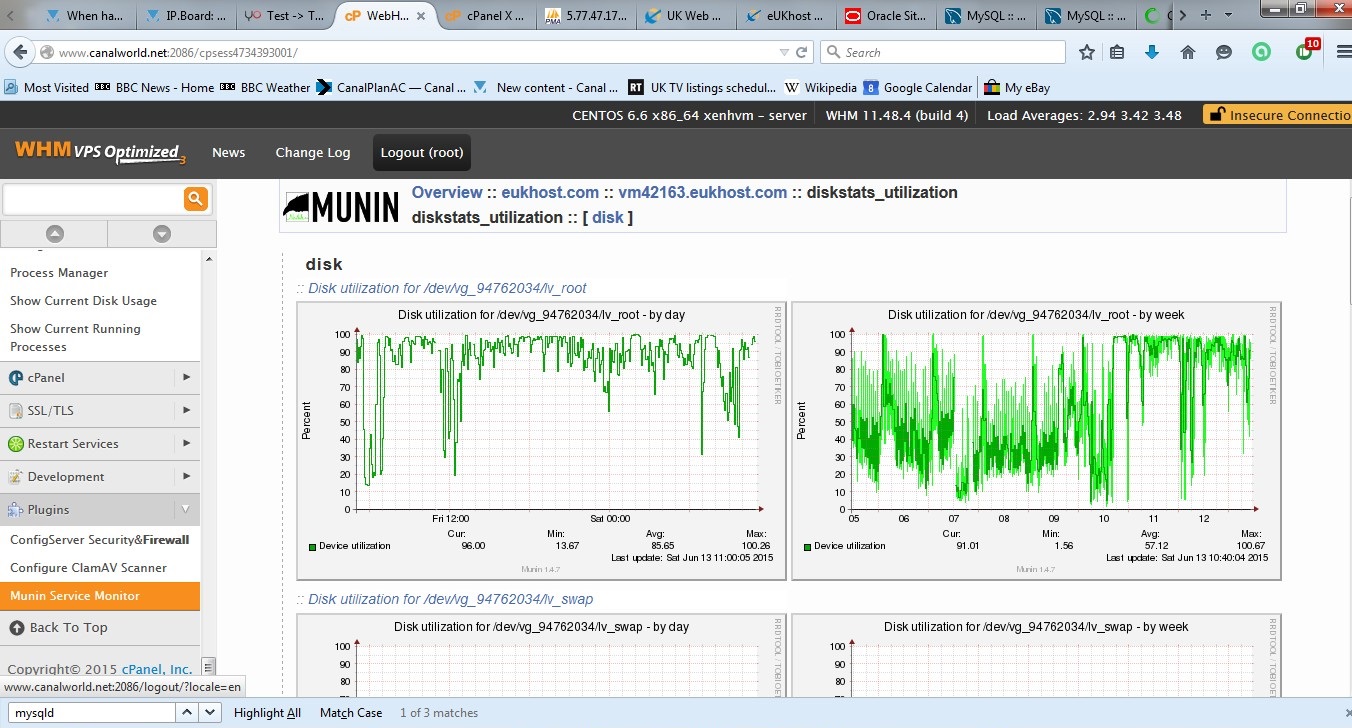Go to the browser home page icon

tap(1188, 52)
